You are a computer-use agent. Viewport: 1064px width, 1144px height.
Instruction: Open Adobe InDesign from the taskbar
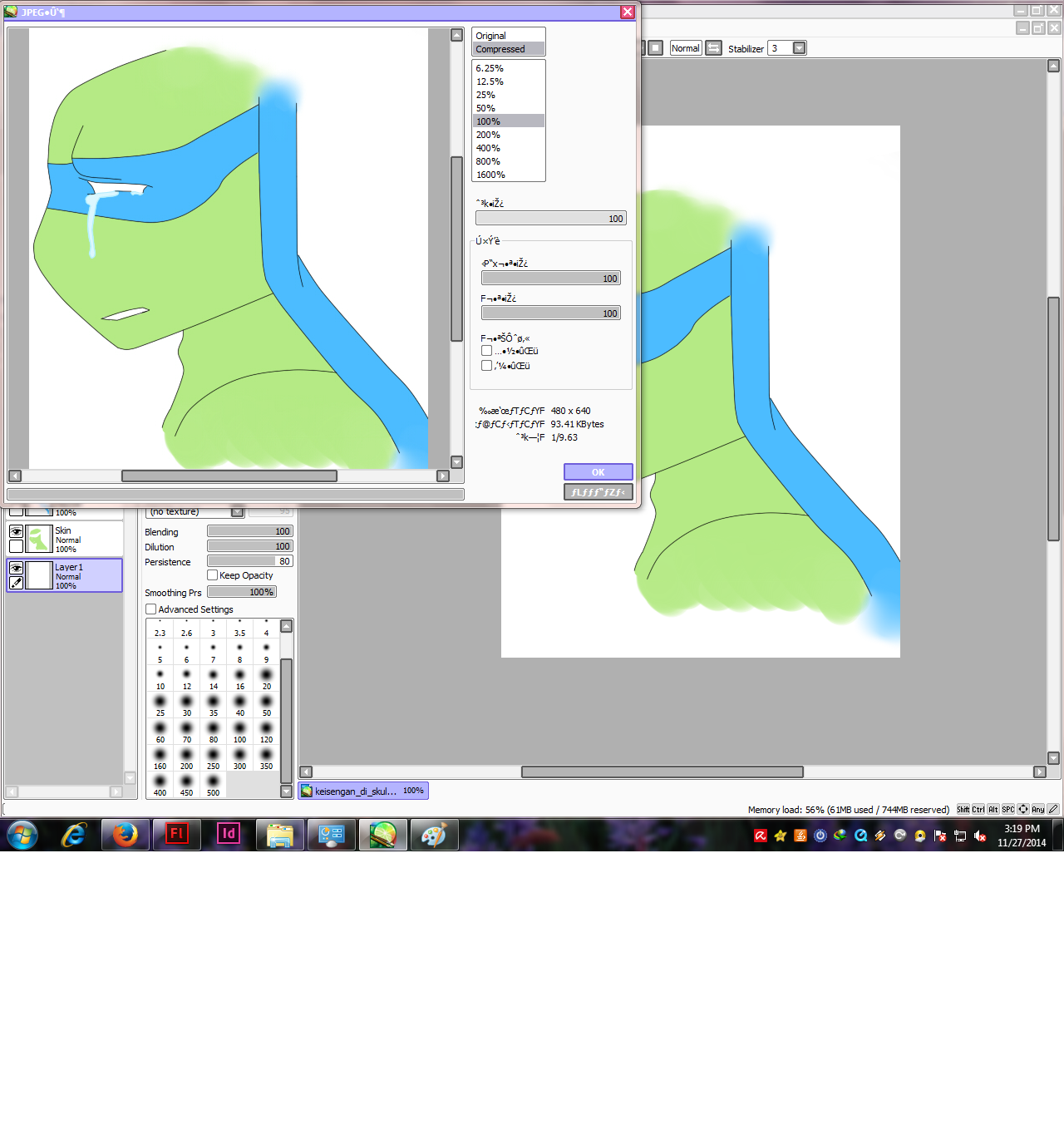[228, 834]
